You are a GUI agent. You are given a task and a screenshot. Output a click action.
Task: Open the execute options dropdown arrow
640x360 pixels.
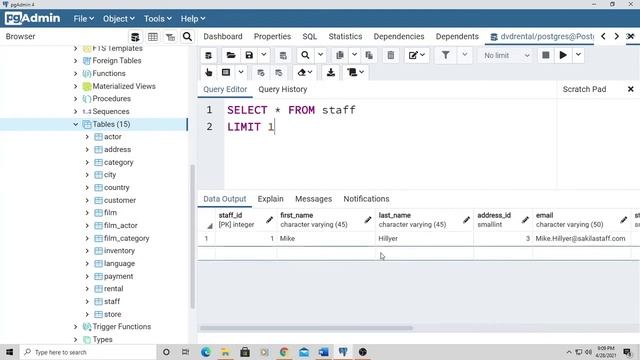pyautogui.click(x=578, y=55)
